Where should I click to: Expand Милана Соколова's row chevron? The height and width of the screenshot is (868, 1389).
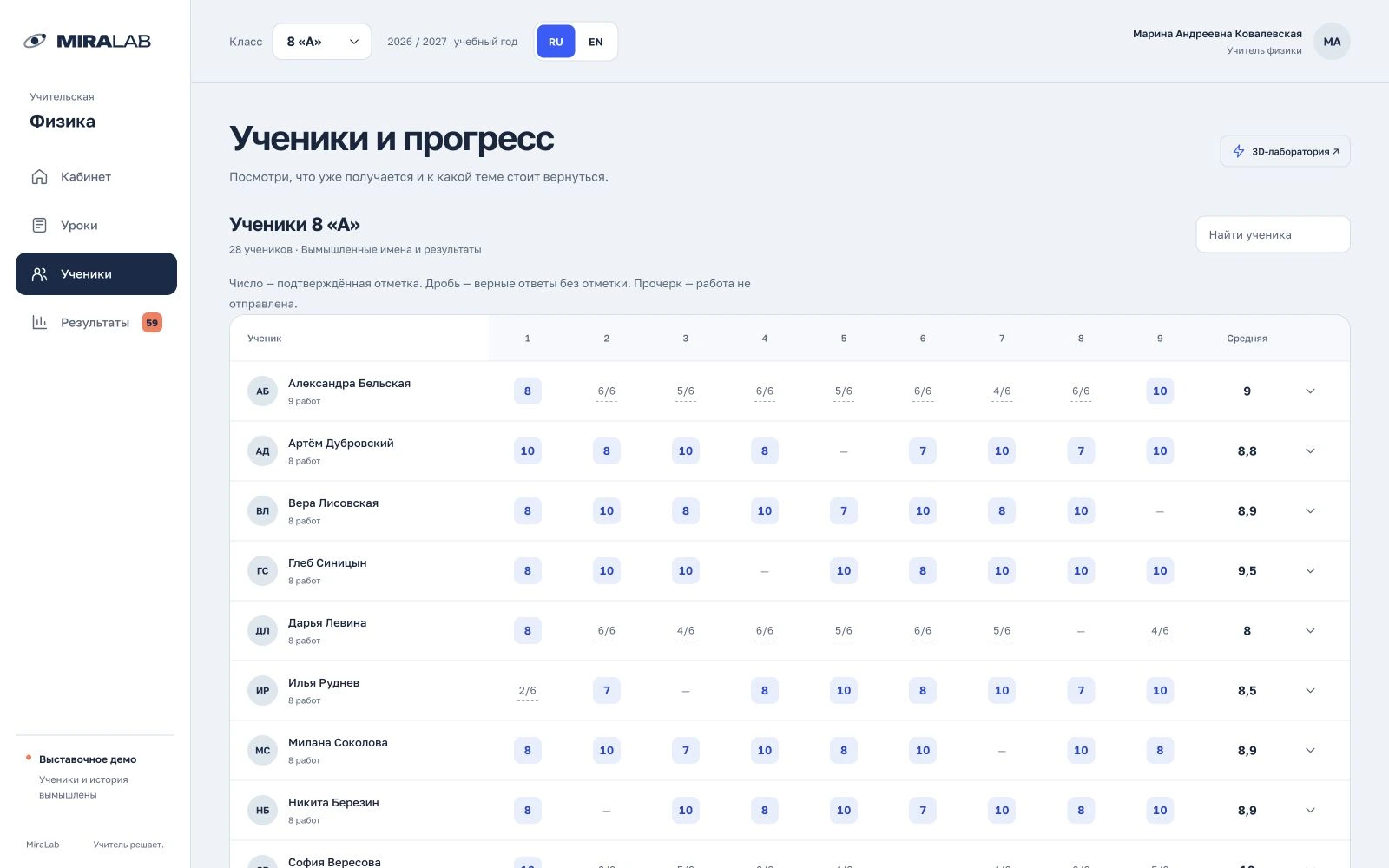click(x=1310, y=751)
